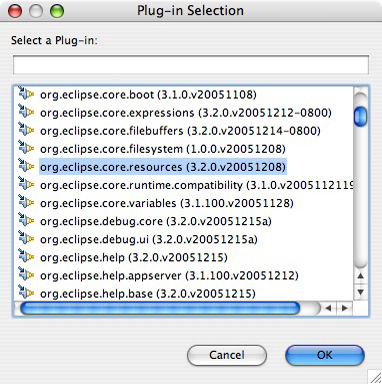Click the vertical scrollbar down arrow
Screen dimensions: 382x384
[x=360, y=292]
